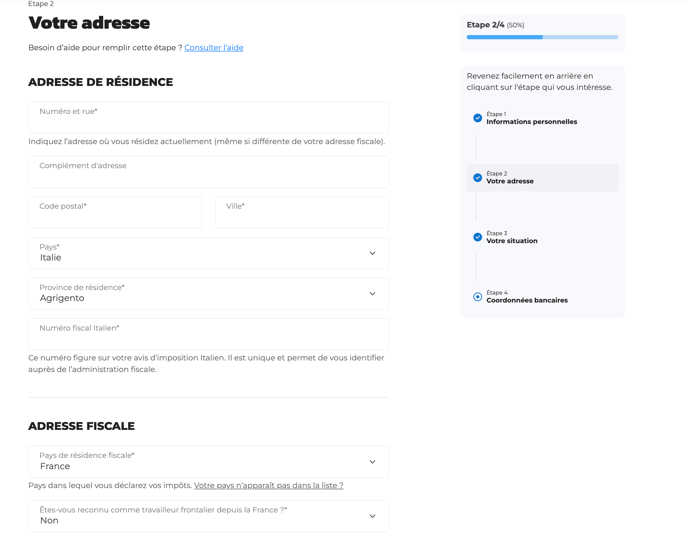Open the Pays dropdown showing Italie
This screenshot has height=535, width=688.
pyautogui.click(x=208, y=253)
